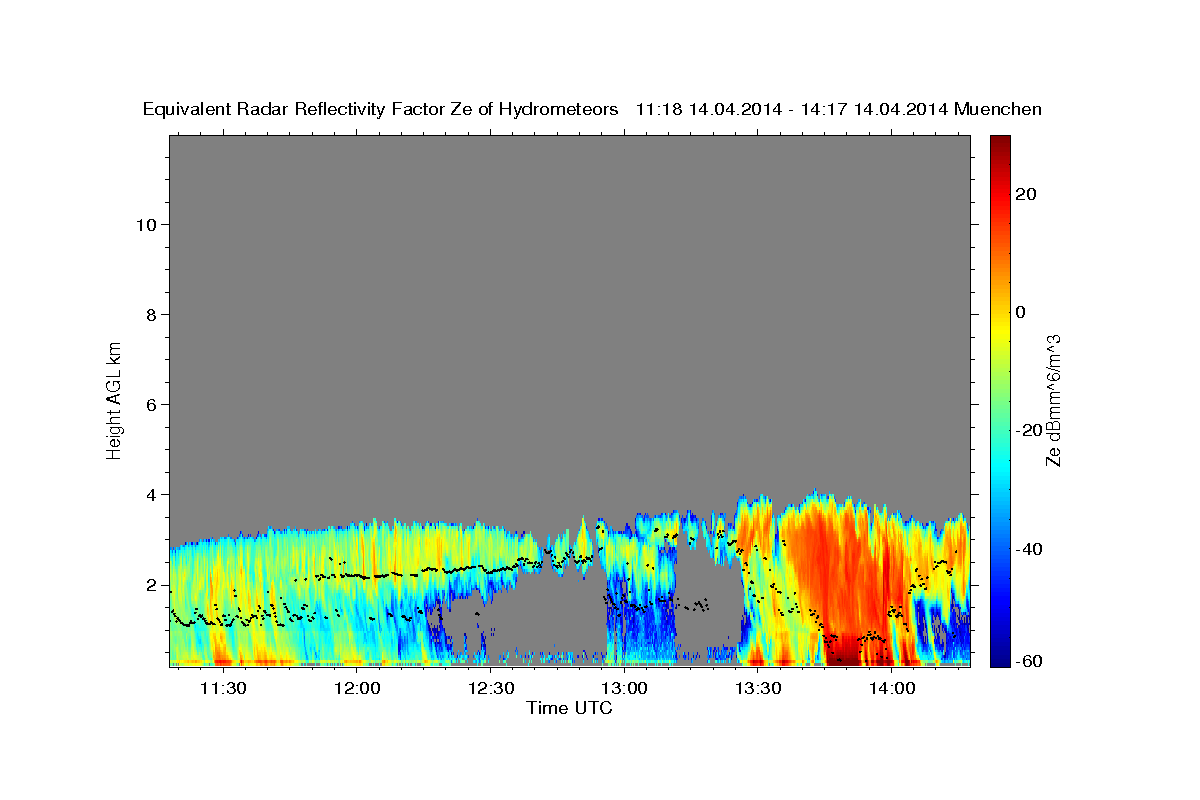Image resolution: width=1200 pixels, height=800 pixels.
Task: Click the 14:00 time tick label
Action: coord(892,689)
